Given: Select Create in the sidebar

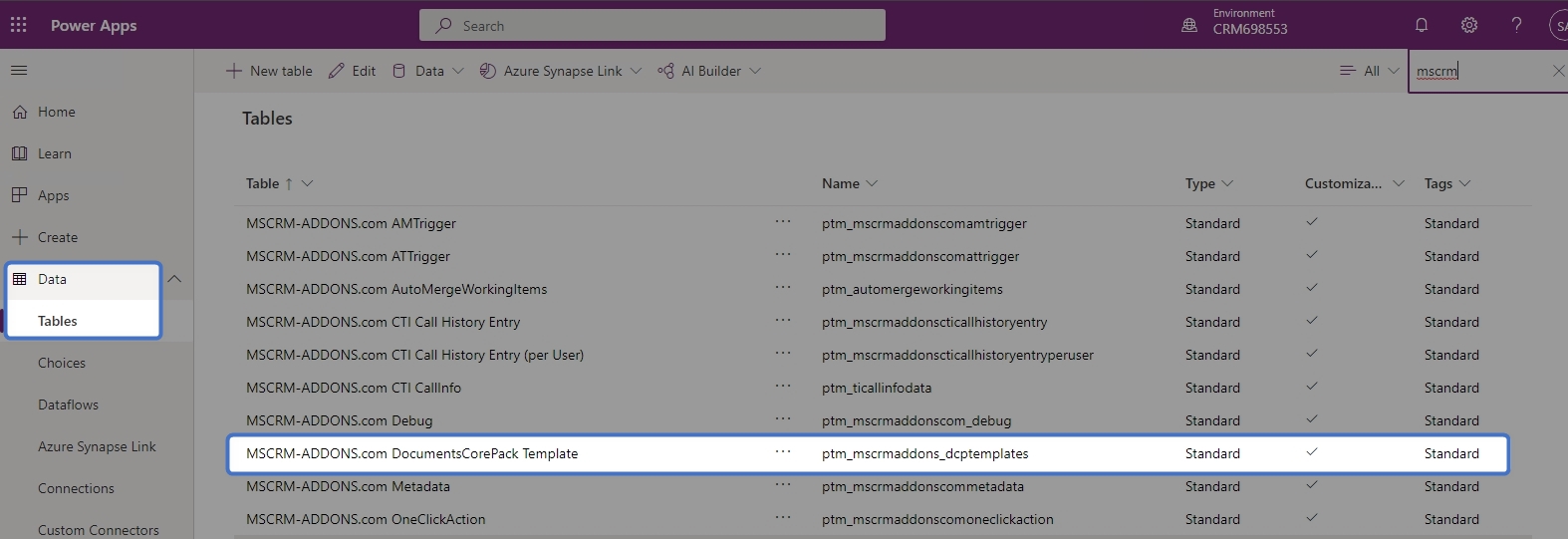Looking at the screenshot, I should point(58,237).
